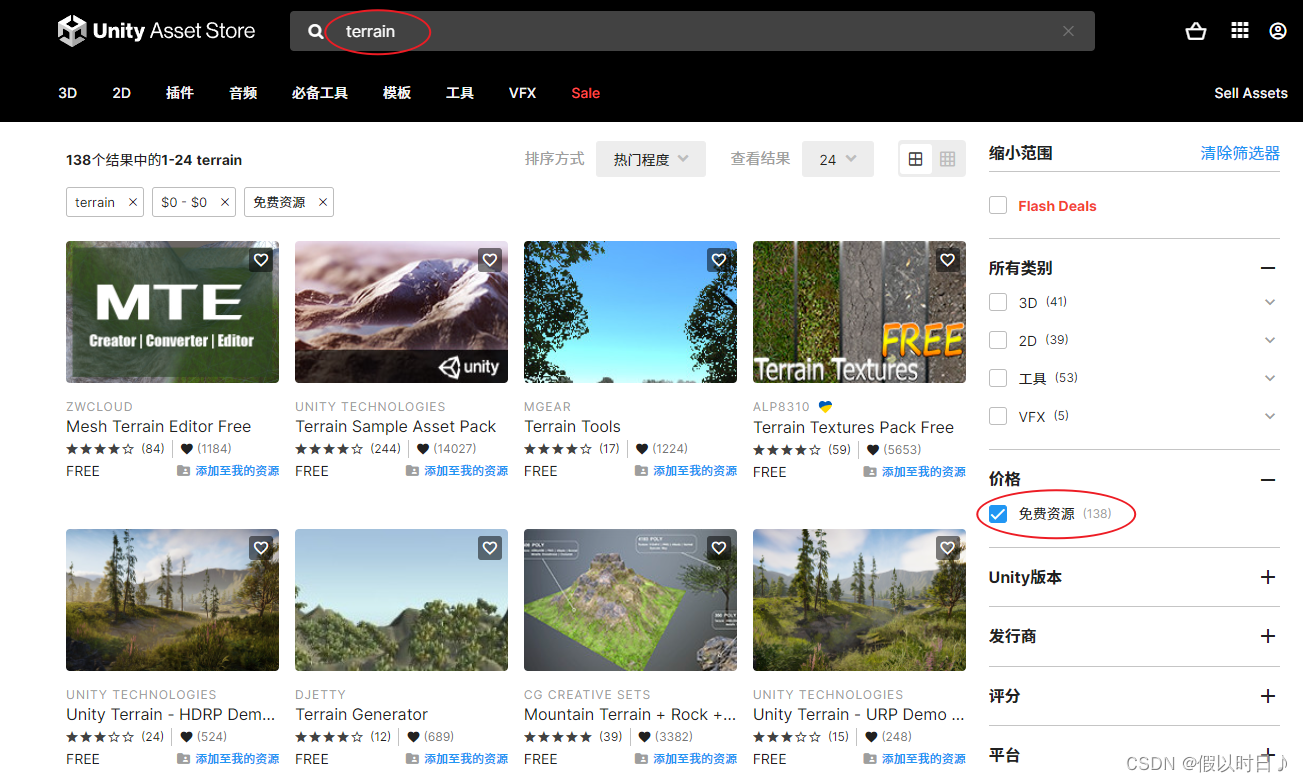The height and width of the screenshot is (782, 1303).
Task: Uncheck the 免费资源 price checkbox
Action: coord(998,514)
